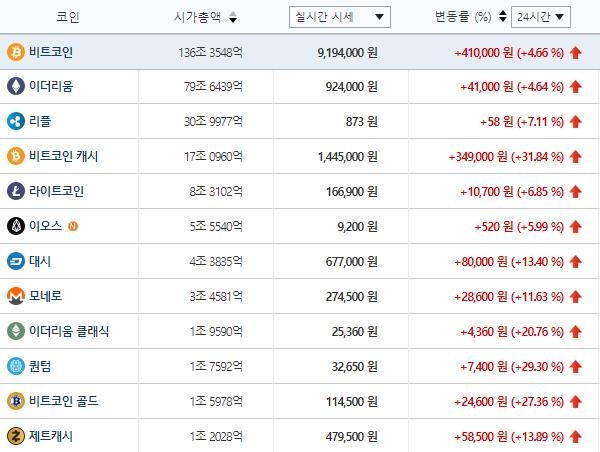The image size is (600, 452).
Task: Expand the 24시간 period dropdown
Action: [x=540, y=17]
